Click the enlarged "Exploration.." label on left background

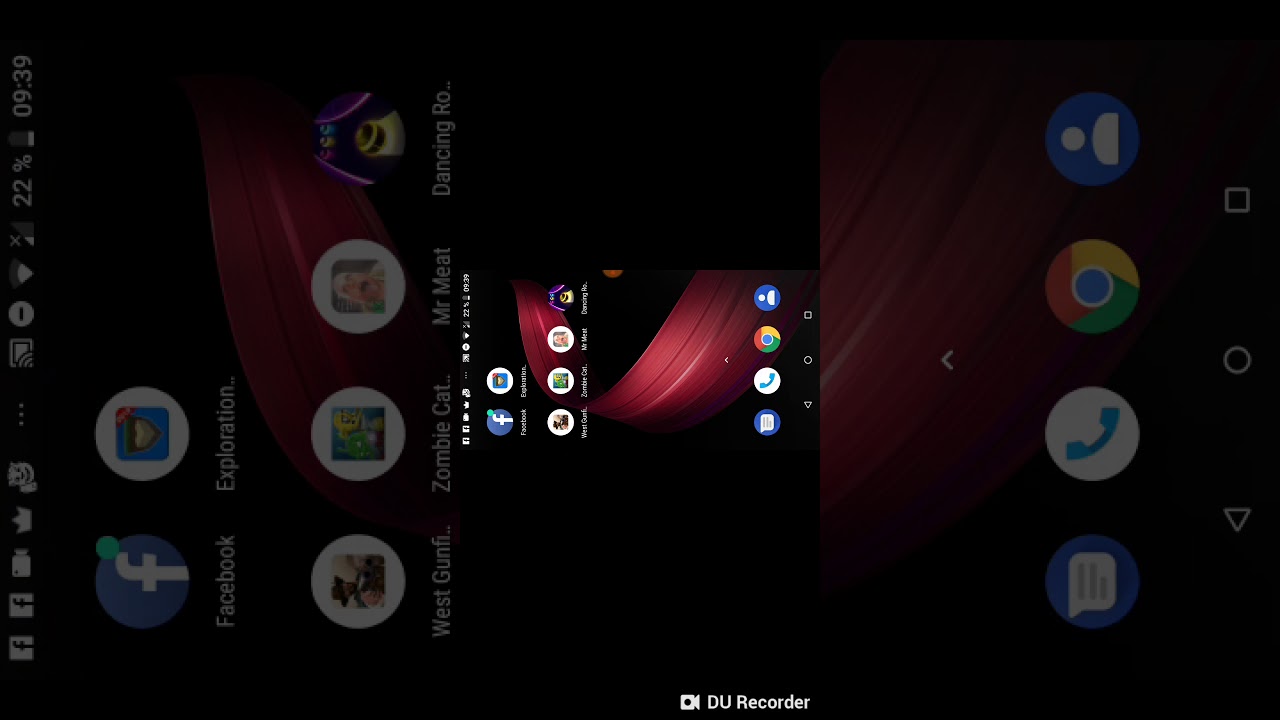click(x=226, y=434)
